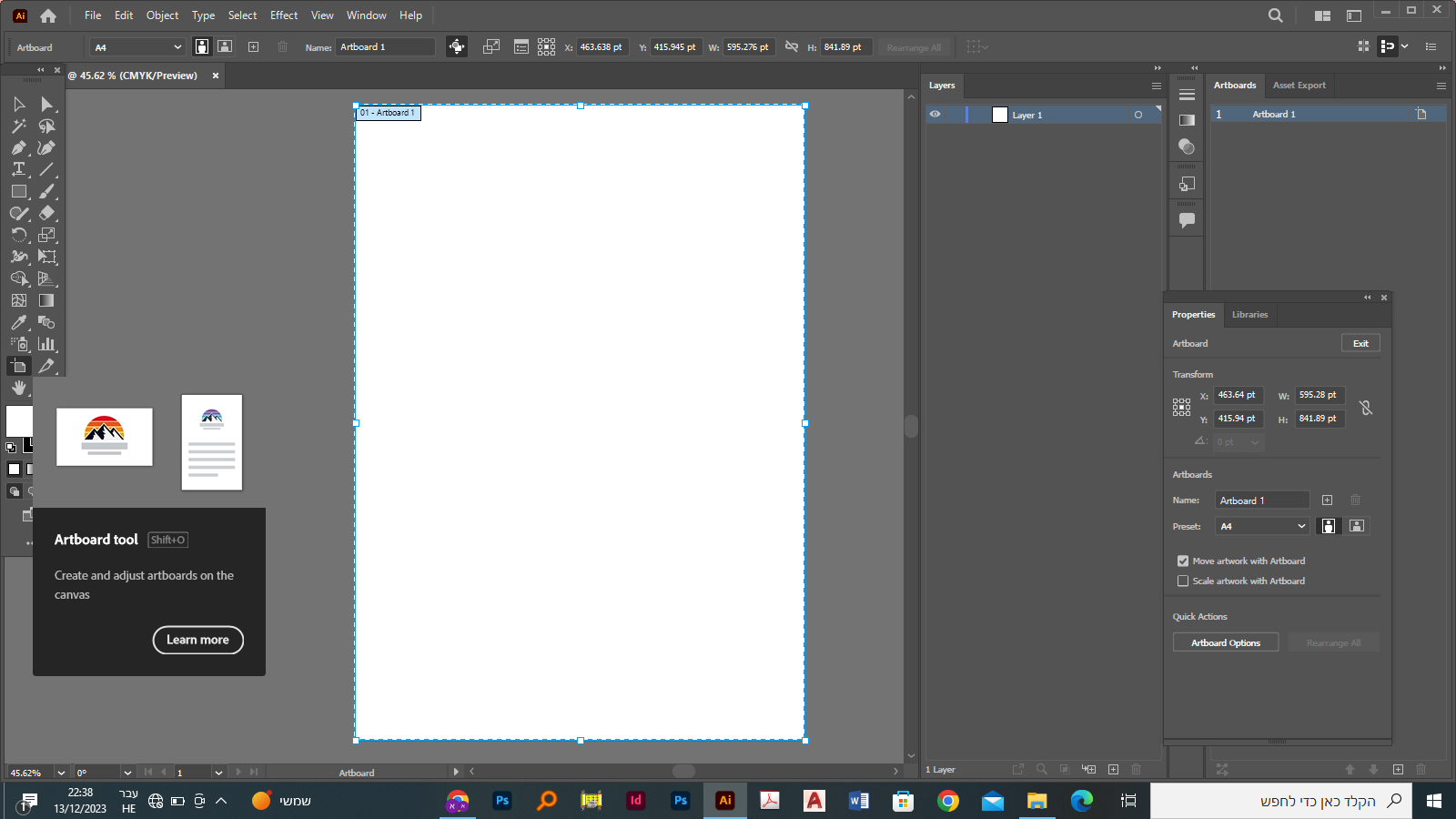Select the Type tool

[x=18, y=169]
